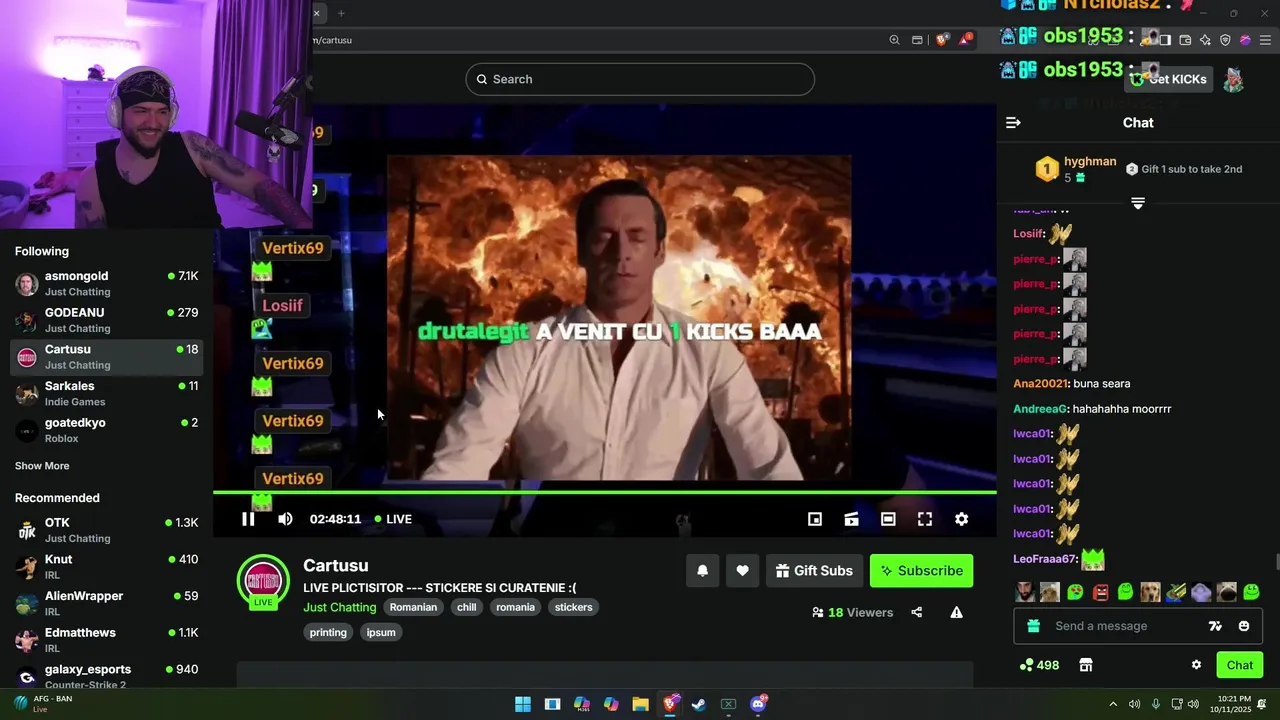This screenshot has height=720, width=1280.
Task: Click the Brave Shields lion icon
Action: point(941,40)
